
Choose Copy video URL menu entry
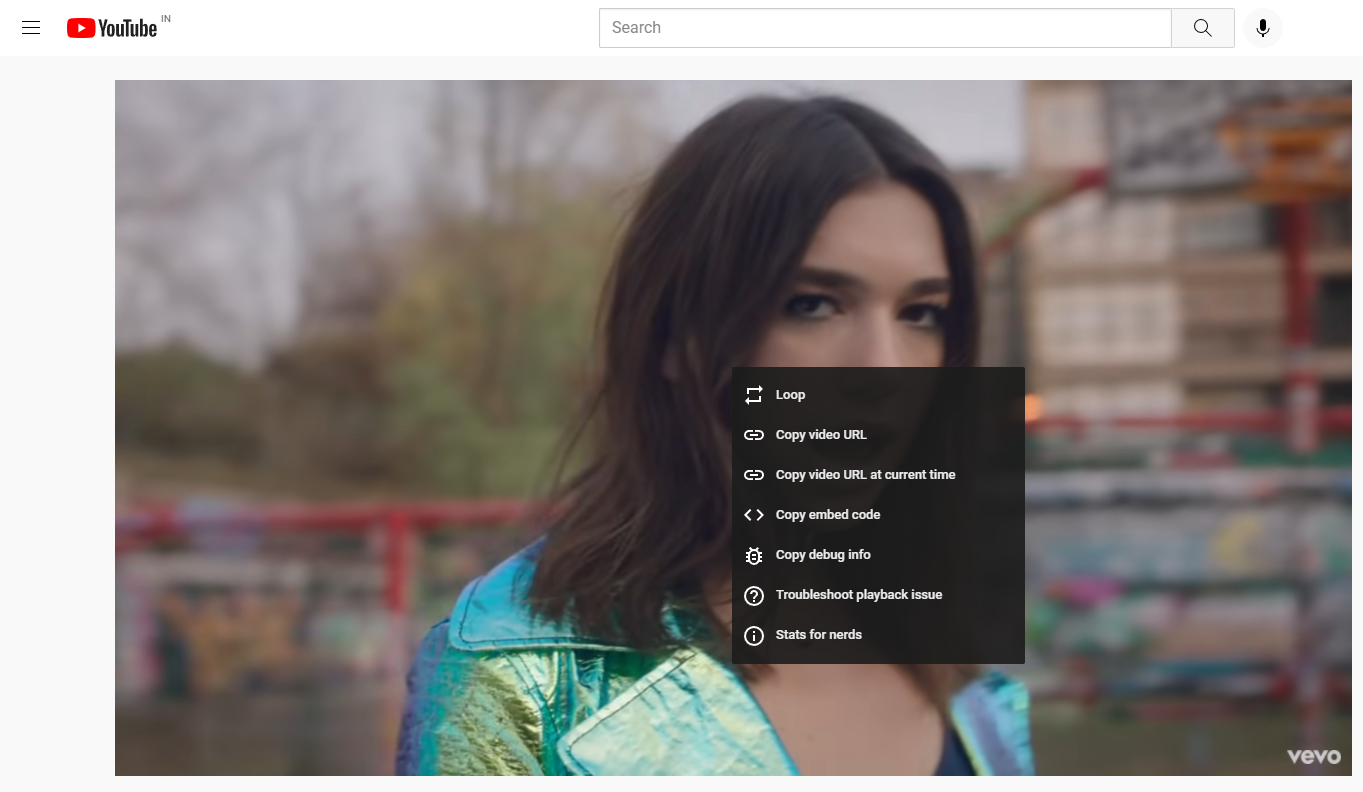(878, 435)
